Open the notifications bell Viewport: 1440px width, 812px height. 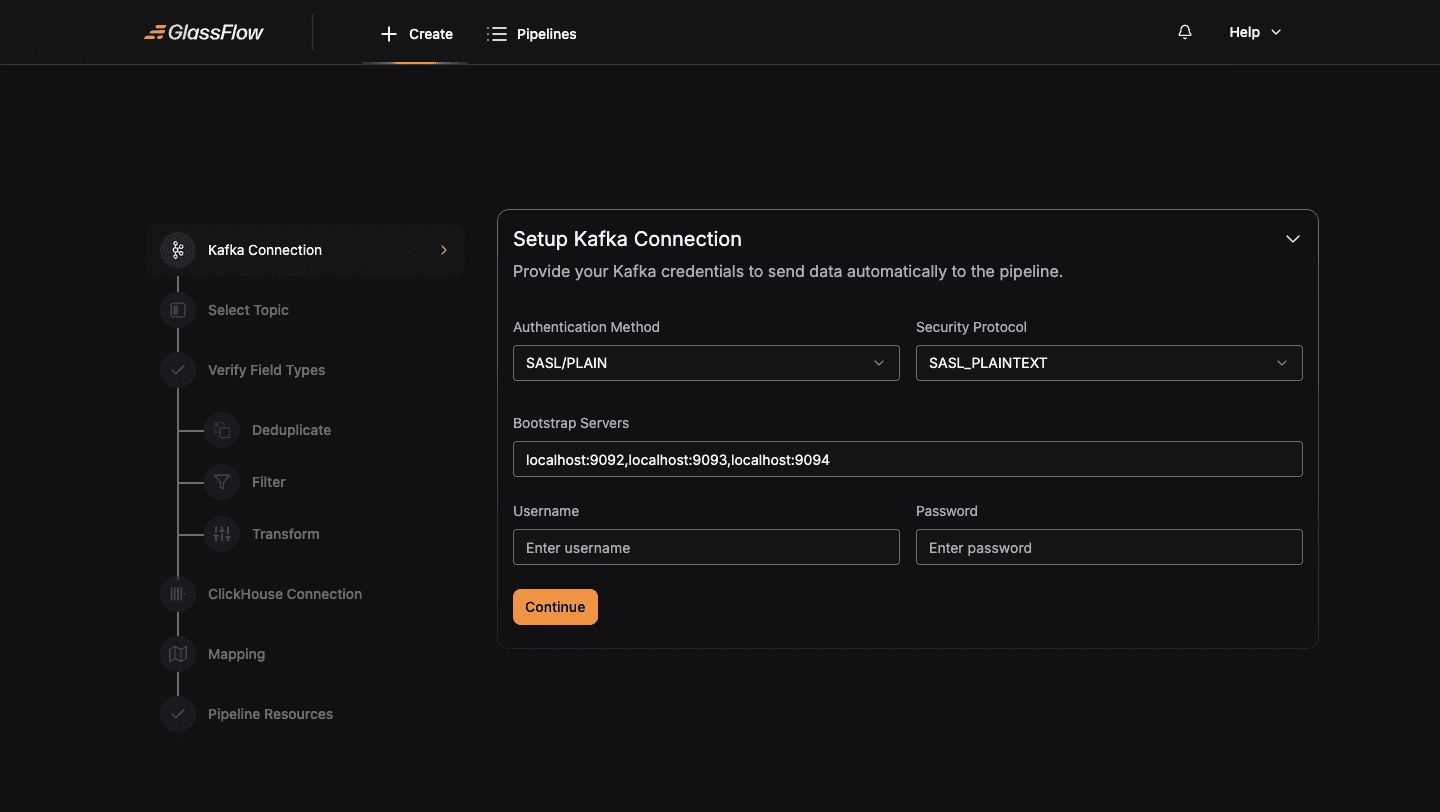tap(1185, 32)
